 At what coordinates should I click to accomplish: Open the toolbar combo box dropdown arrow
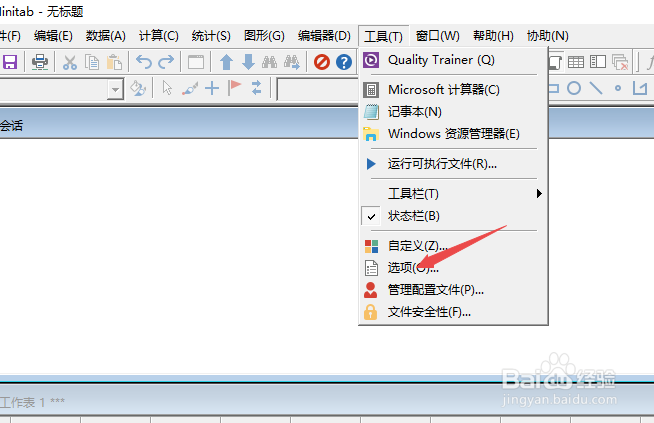115,89
